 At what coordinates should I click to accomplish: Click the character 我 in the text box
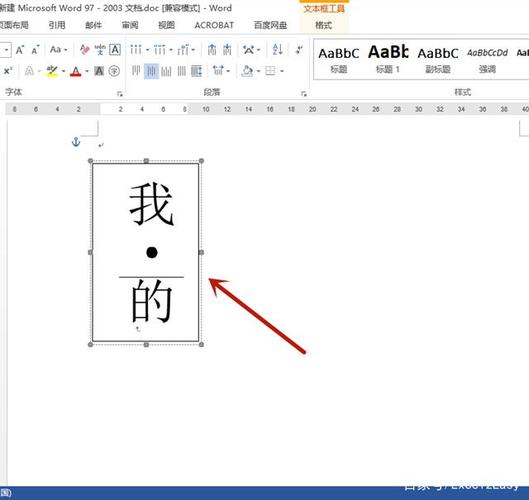[x=151, y=204]
